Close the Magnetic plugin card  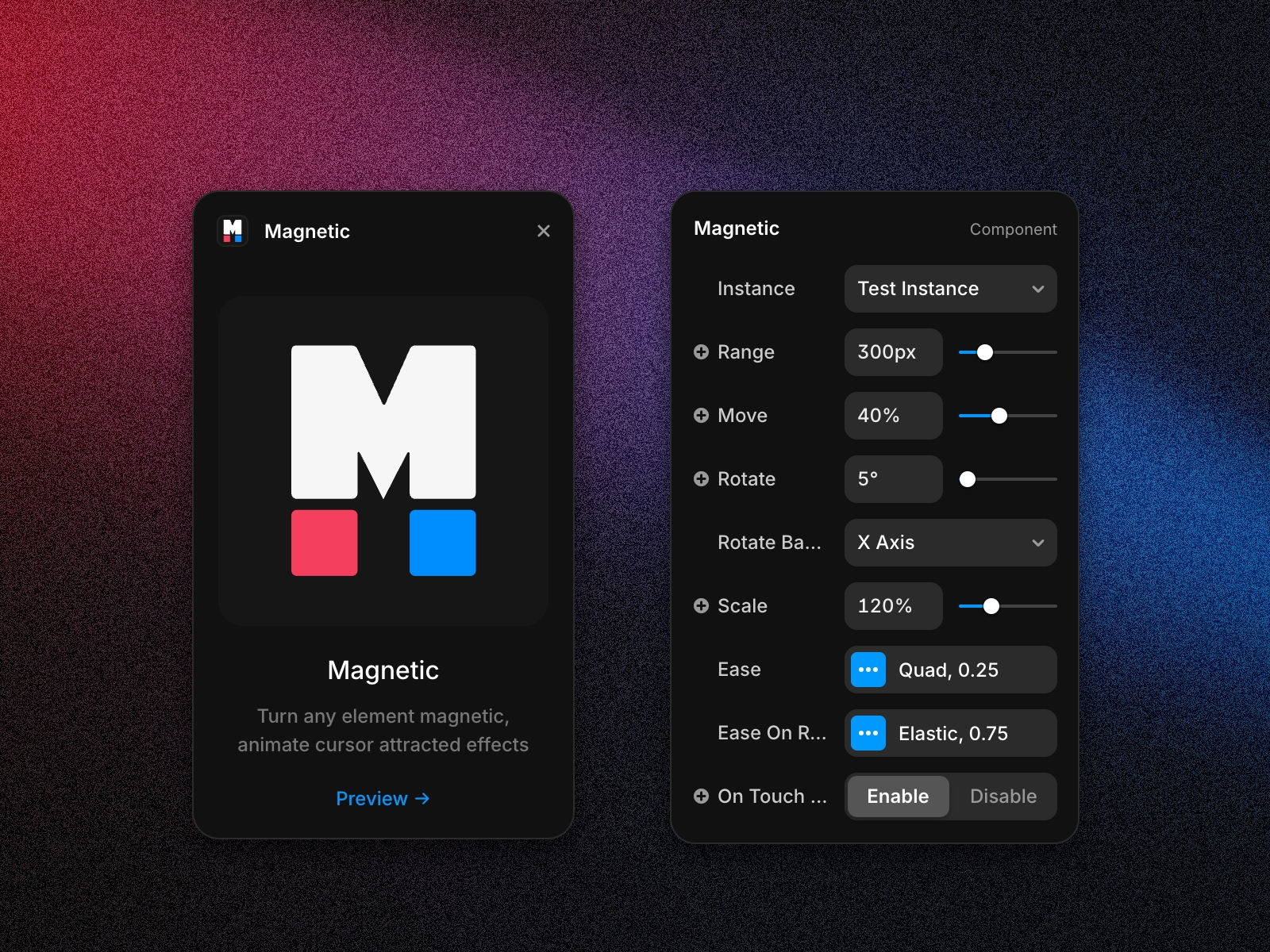click(x=544, y=231)
